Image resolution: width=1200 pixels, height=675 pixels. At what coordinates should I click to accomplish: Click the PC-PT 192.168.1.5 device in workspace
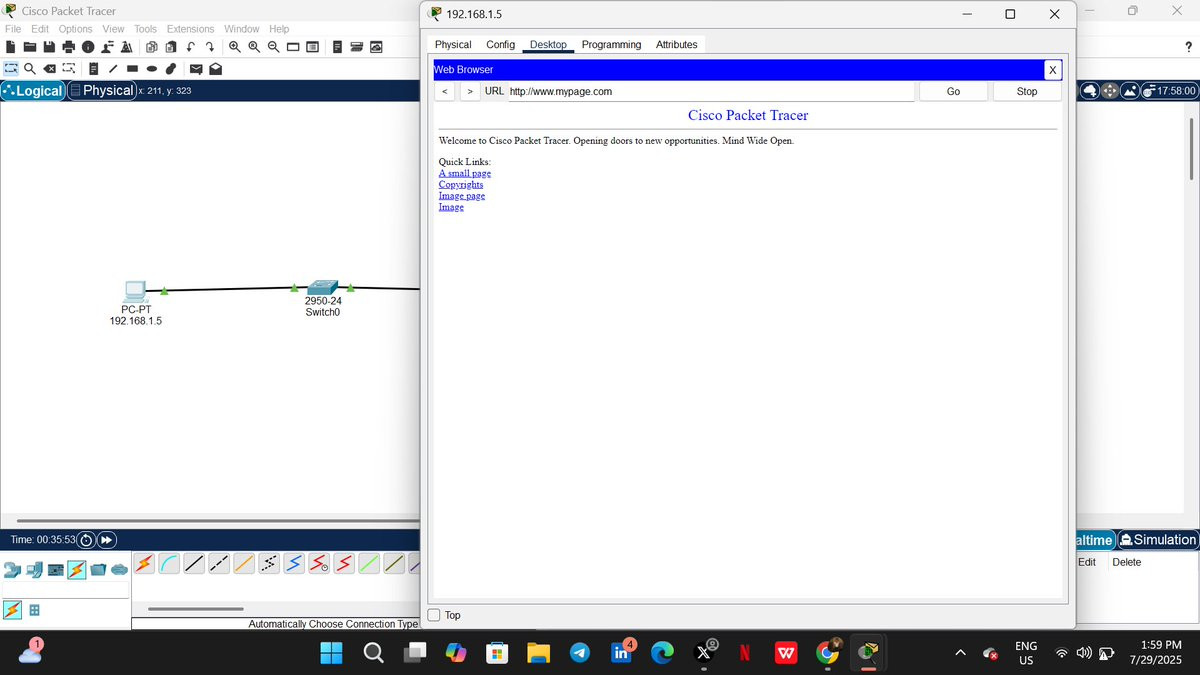tap(135, 292)
